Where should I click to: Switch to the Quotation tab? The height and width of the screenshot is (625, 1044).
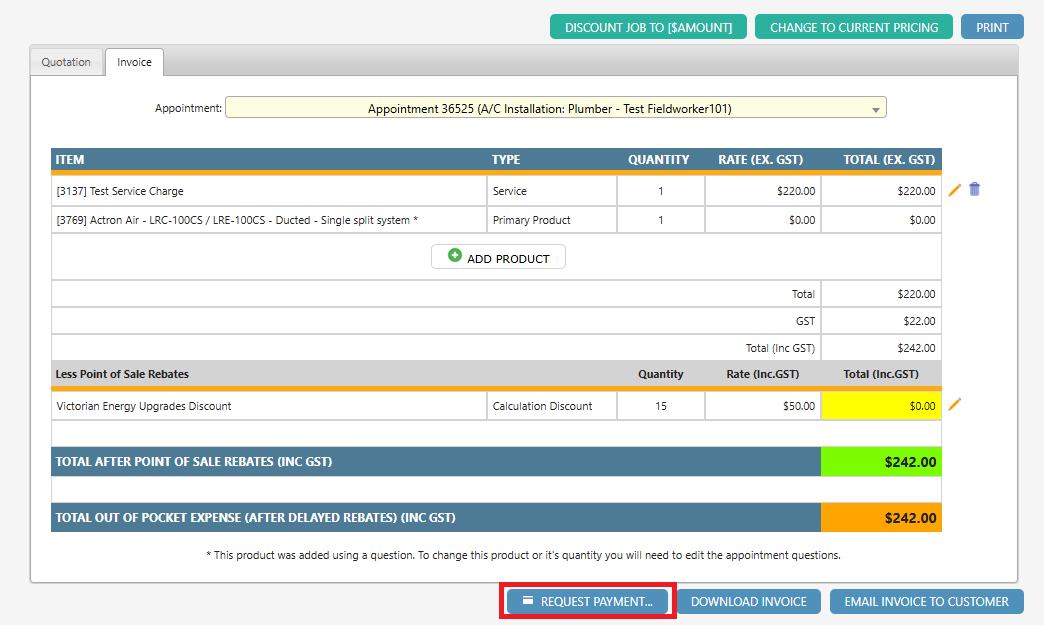pos(66,61)
